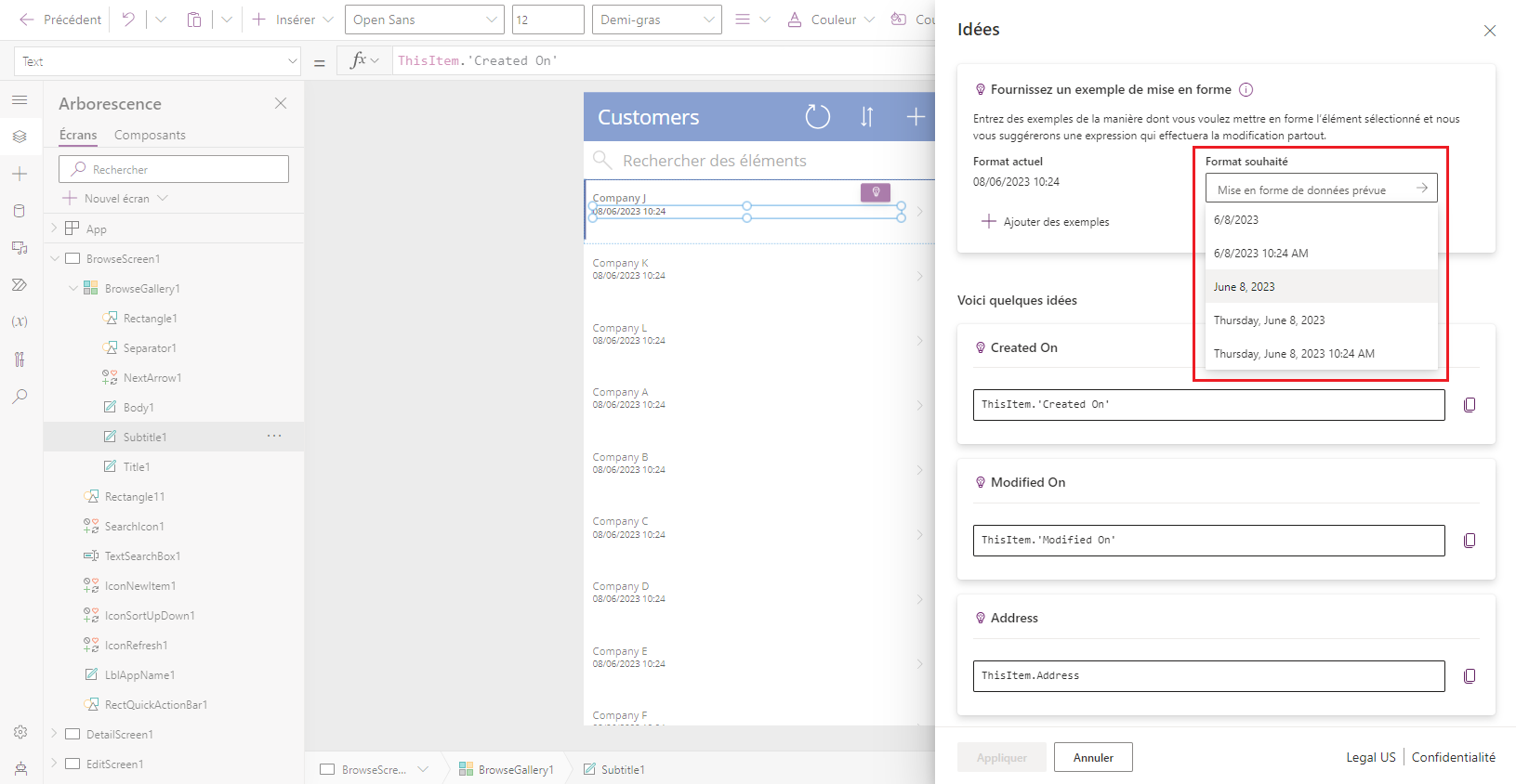Choose the format 6/8/2023 10:24 AM

pos(1321,254)
